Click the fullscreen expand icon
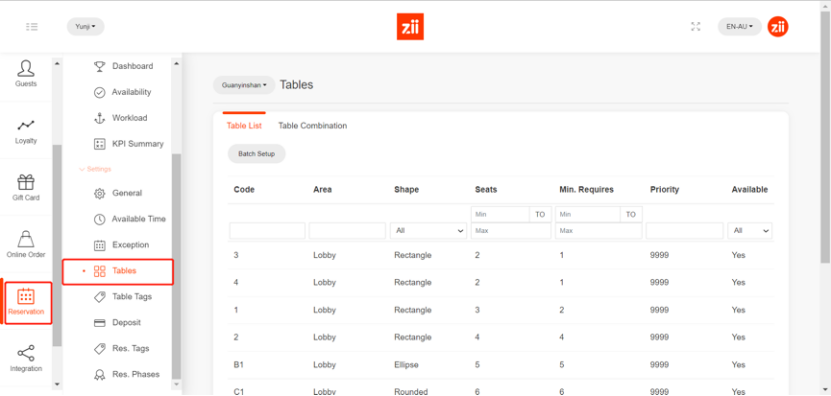Screen dimensions: 831x396 [696, 27]
